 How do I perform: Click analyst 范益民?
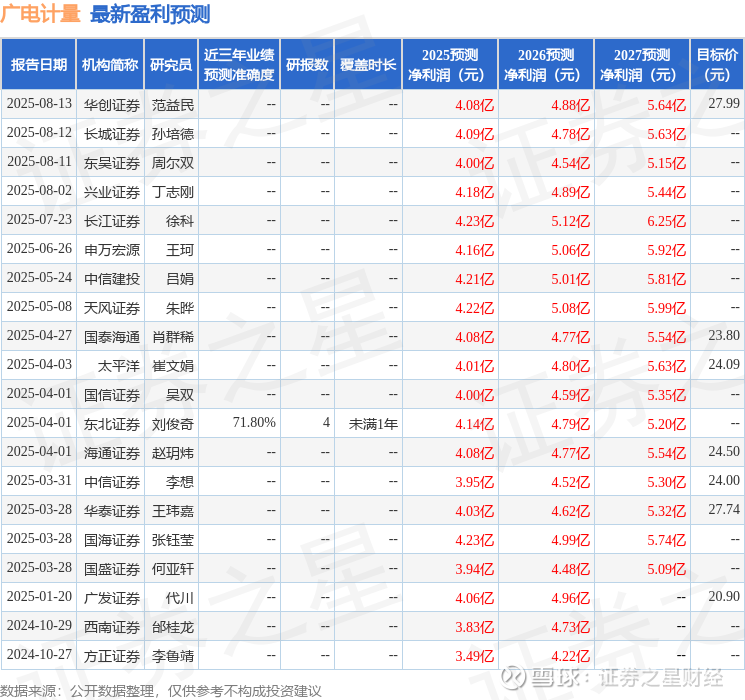pos(172,105)
